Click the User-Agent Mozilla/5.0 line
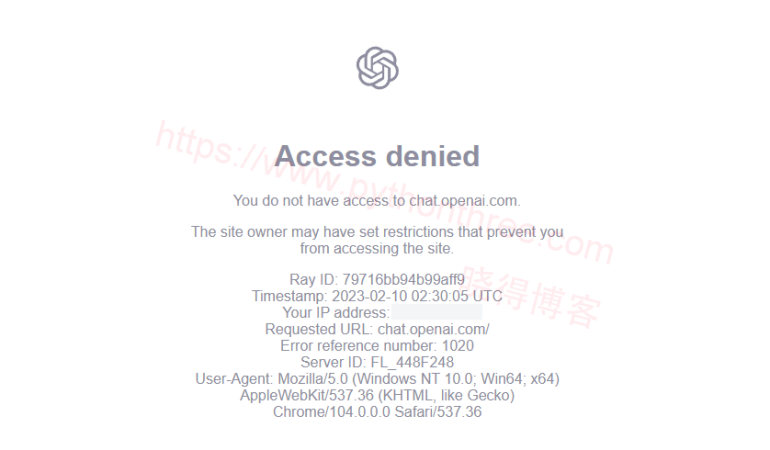 click(x=377, y=379)
